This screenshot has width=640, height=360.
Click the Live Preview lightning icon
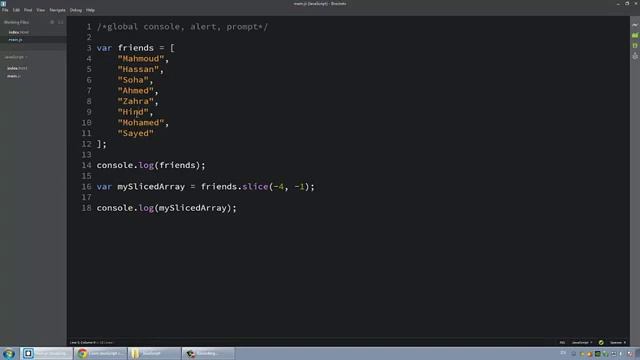(x=635, y=25)
